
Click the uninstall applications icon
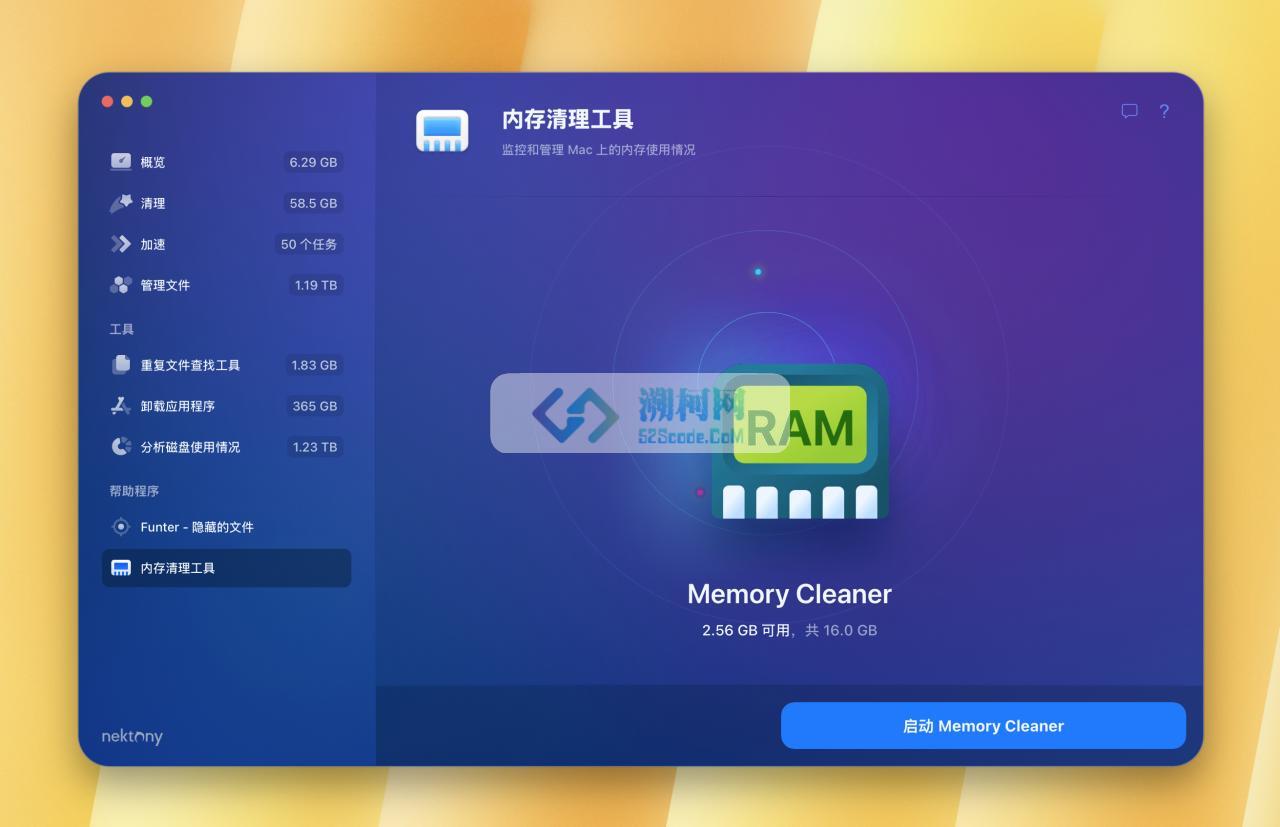click(121, 406)
